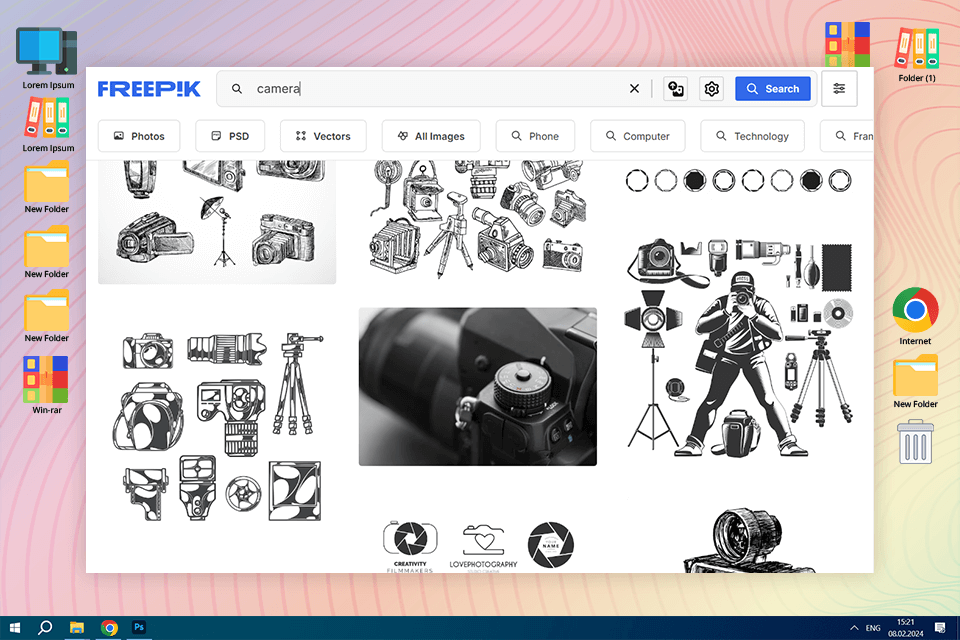Image resolution: width=960 pixels, height=640 pixels.
Task: Open the circle frames thumbnail
Action: pos(738,181)
